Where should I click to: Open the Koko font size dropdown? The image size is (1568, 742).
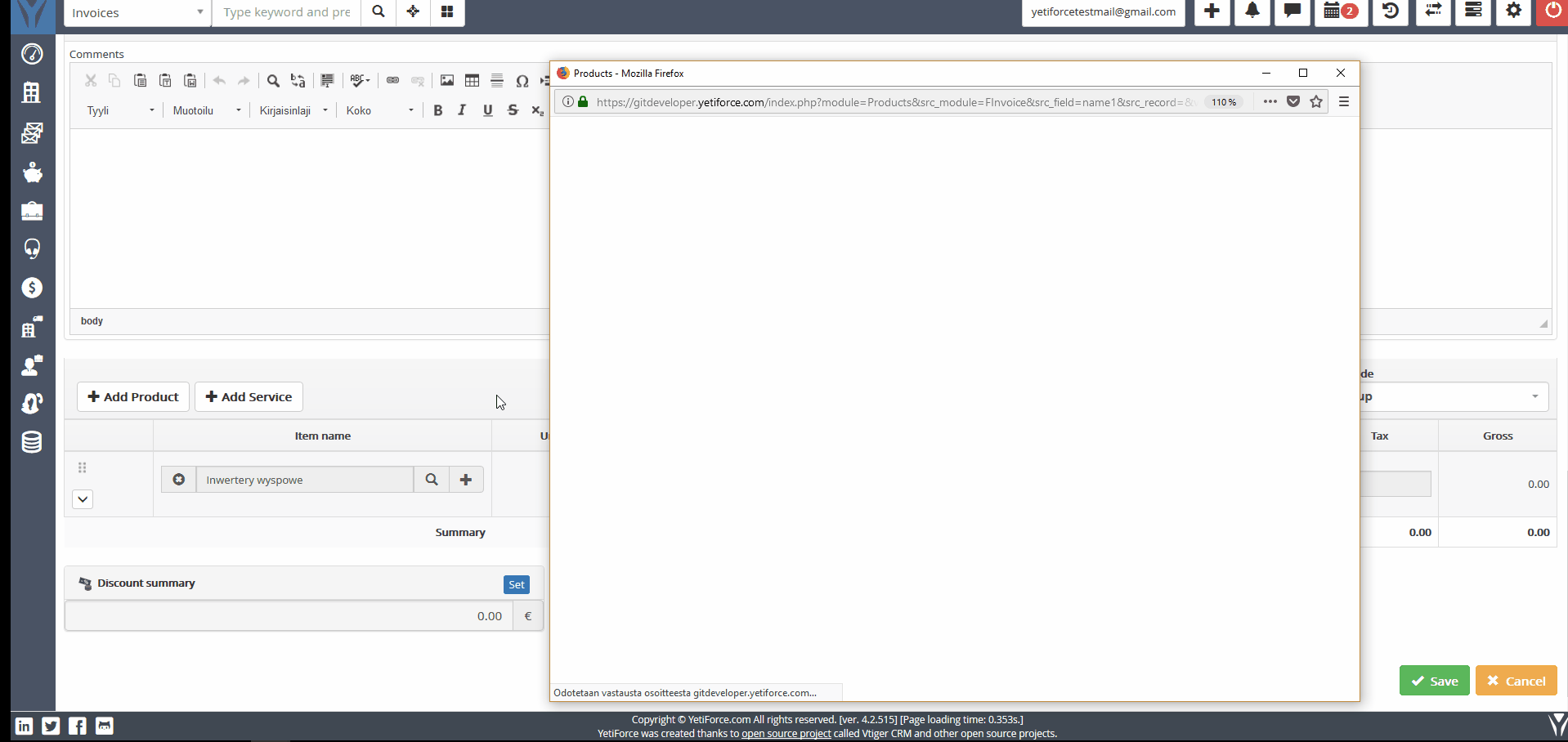click(x=379, y=110)
